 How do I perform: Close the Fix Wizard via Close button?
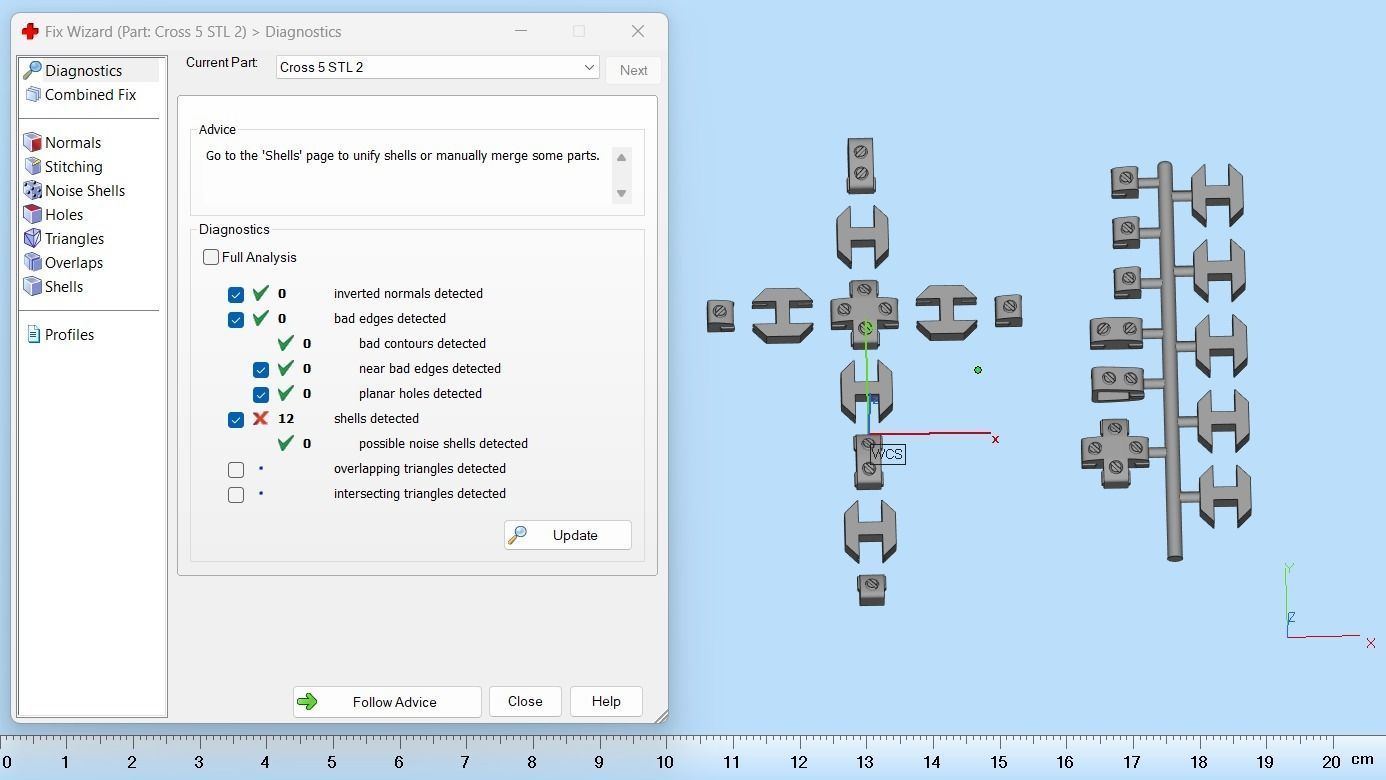[x=525, y=701]
